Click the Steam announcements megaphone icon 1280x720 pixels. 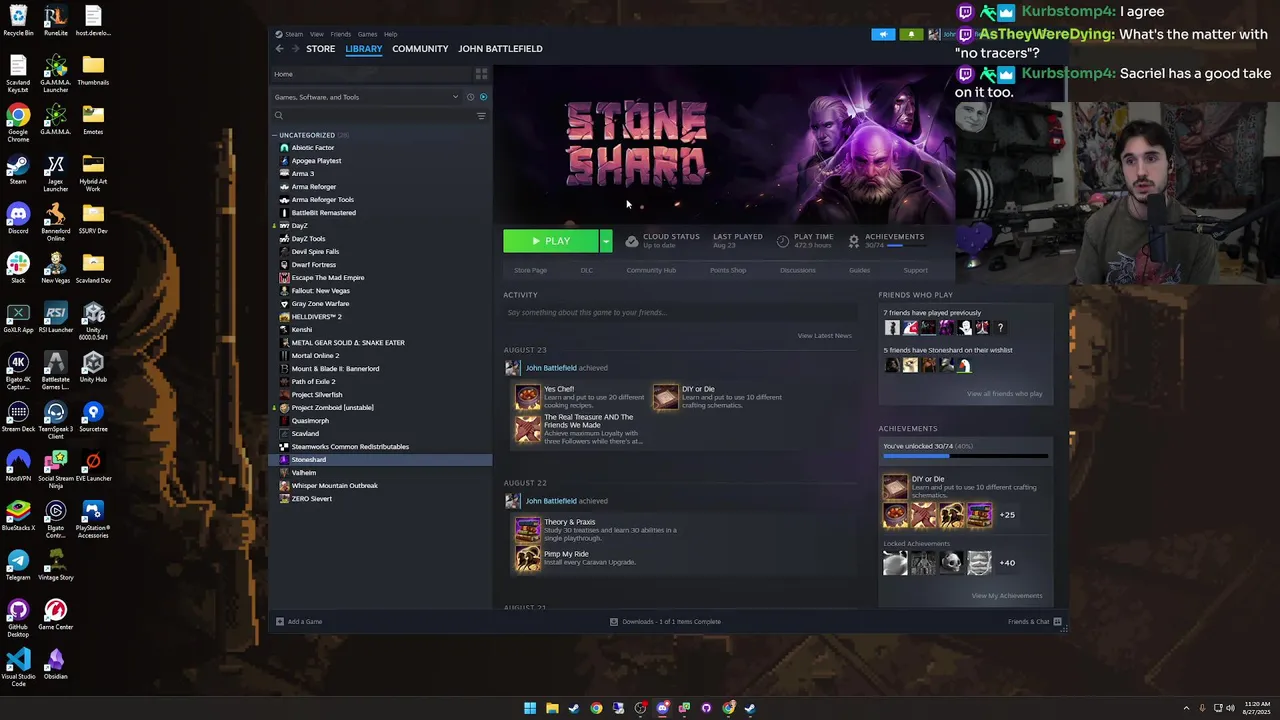pos(883,35)
